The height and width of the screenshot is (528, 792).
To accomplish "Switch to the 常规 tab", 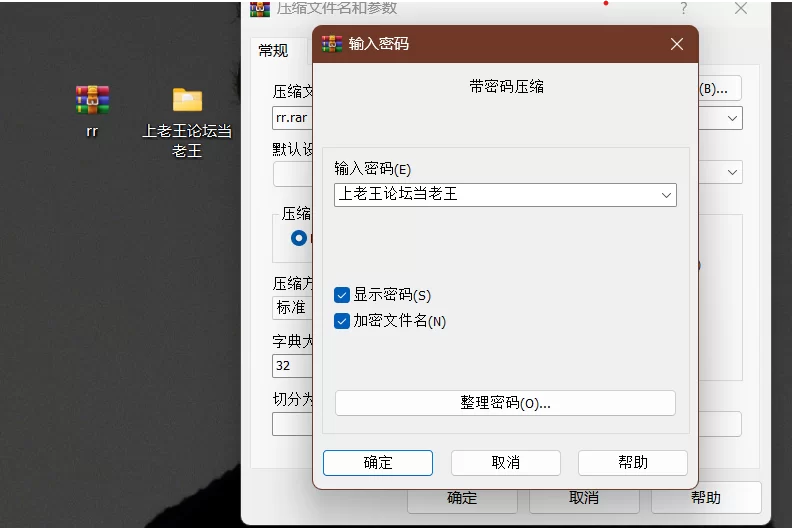I will coord(273,51).
